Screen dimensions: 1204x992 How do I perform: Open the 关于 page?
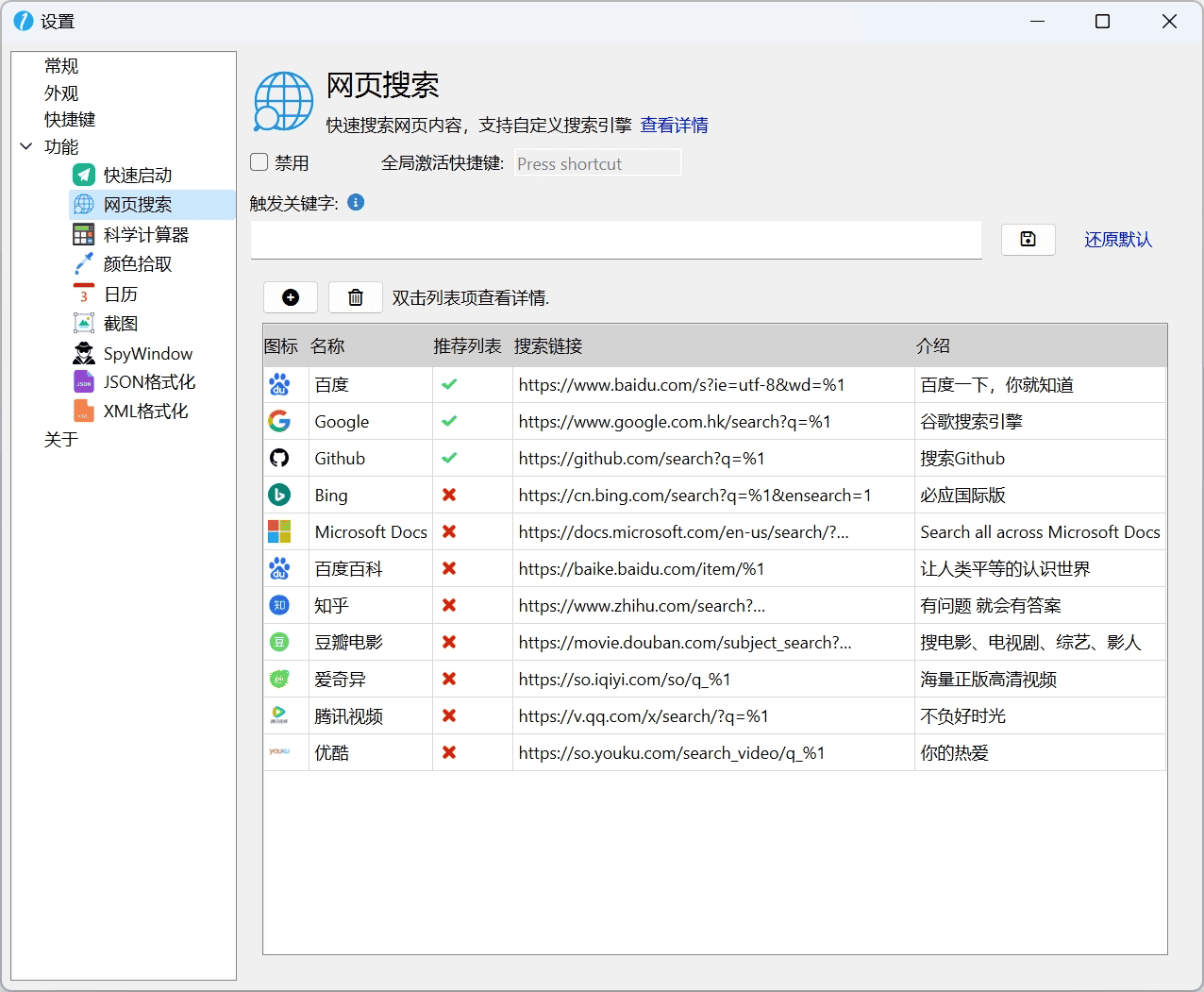pyautogui.click(x=61, y=440)
